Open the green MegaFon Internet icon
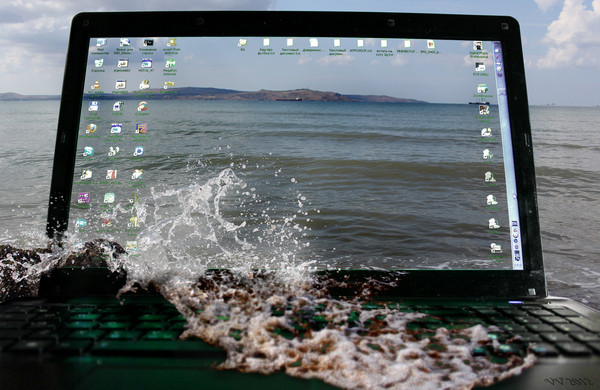The height and width of the screenshot is (390, 600). 170,63
